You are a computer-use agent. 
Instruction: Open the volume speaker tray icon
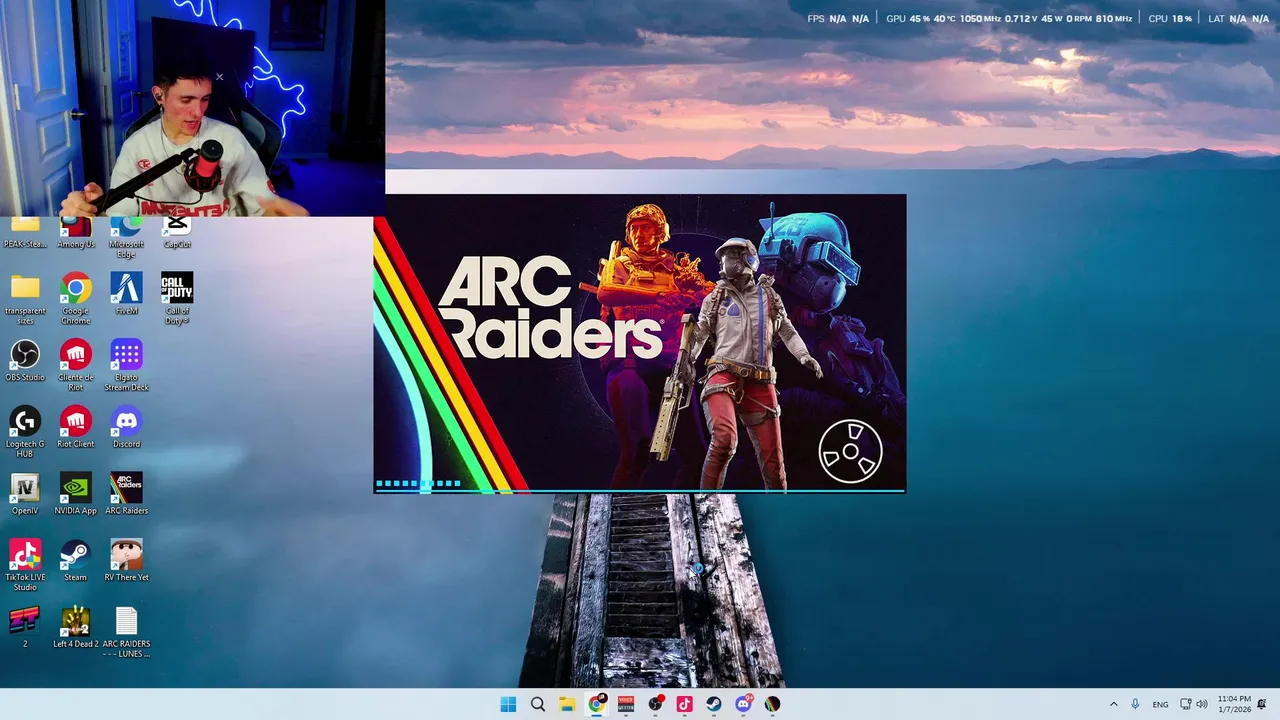tap(1202, 704)
